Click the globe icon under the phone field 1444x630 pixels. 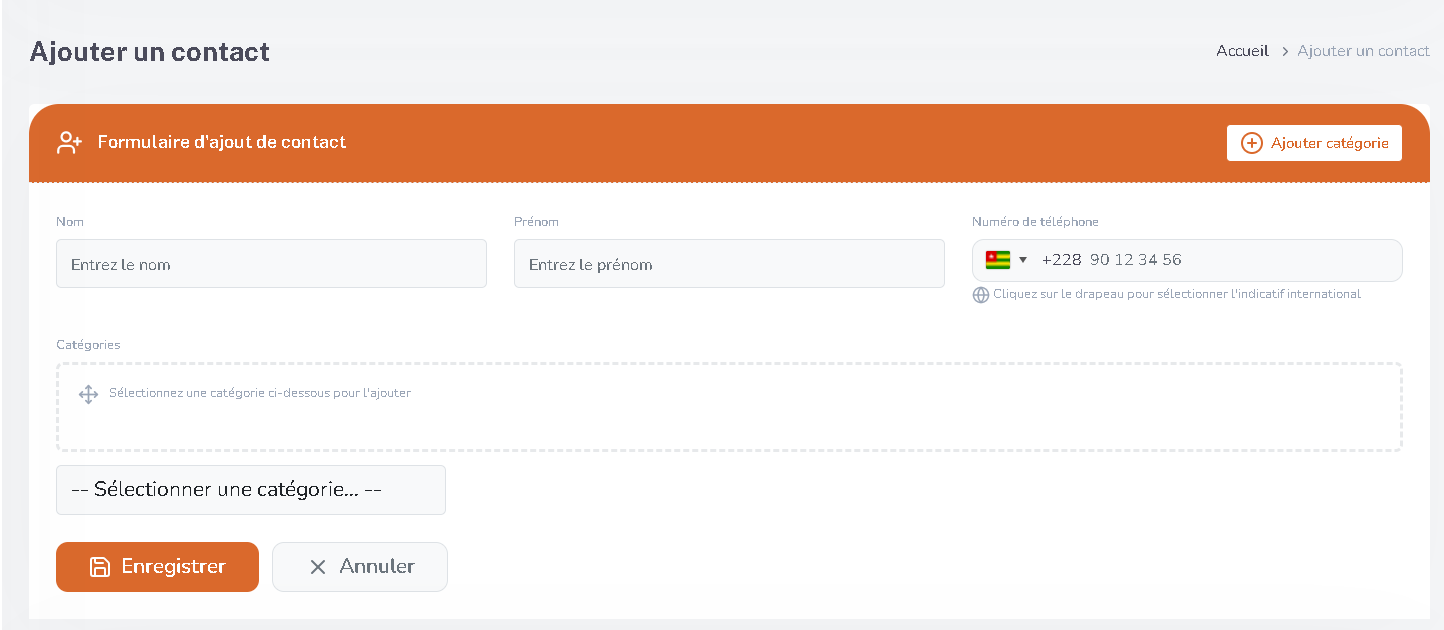(981, 295)
